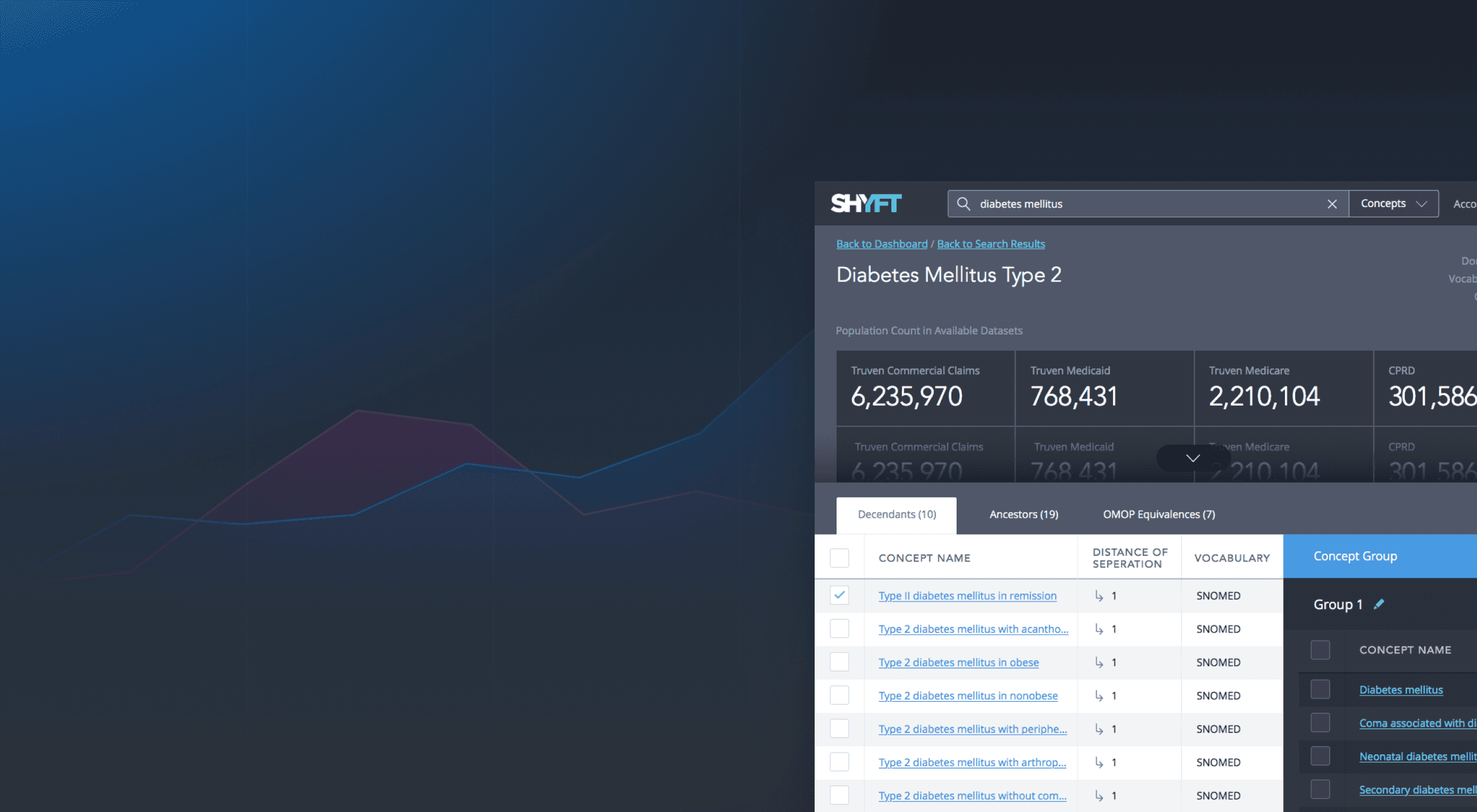Clear the search field with X

coord(1332,204)
